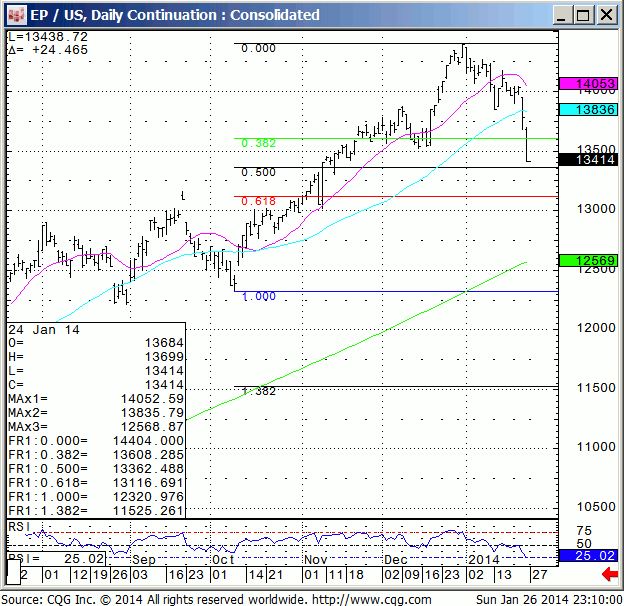The image size is (624, 606).
Task: Click the green 12569 price label
Action: tap(588, 261)
